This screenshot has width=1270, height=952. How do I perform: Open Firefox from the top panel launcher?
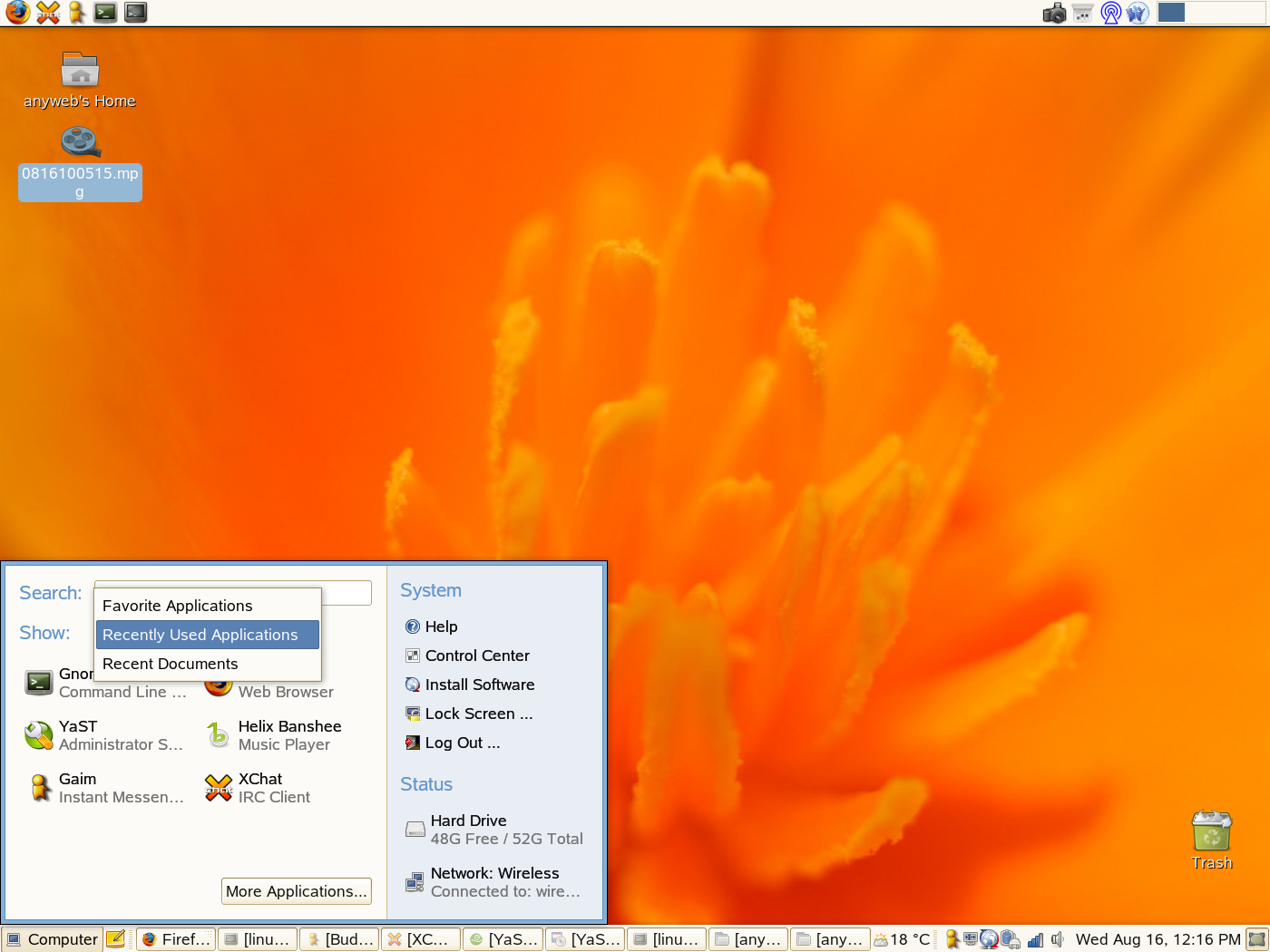[17, 12]
